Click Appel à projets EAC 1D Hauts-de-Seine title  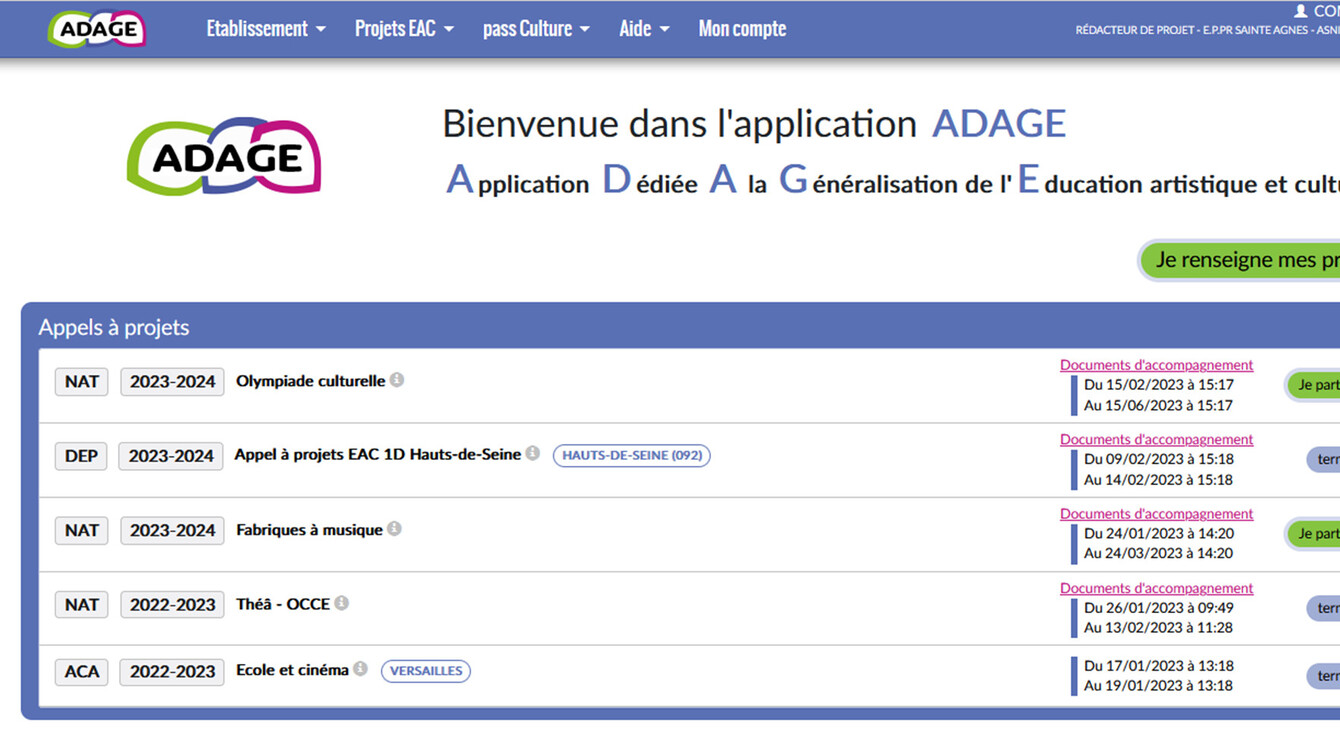tap(378, 455)
